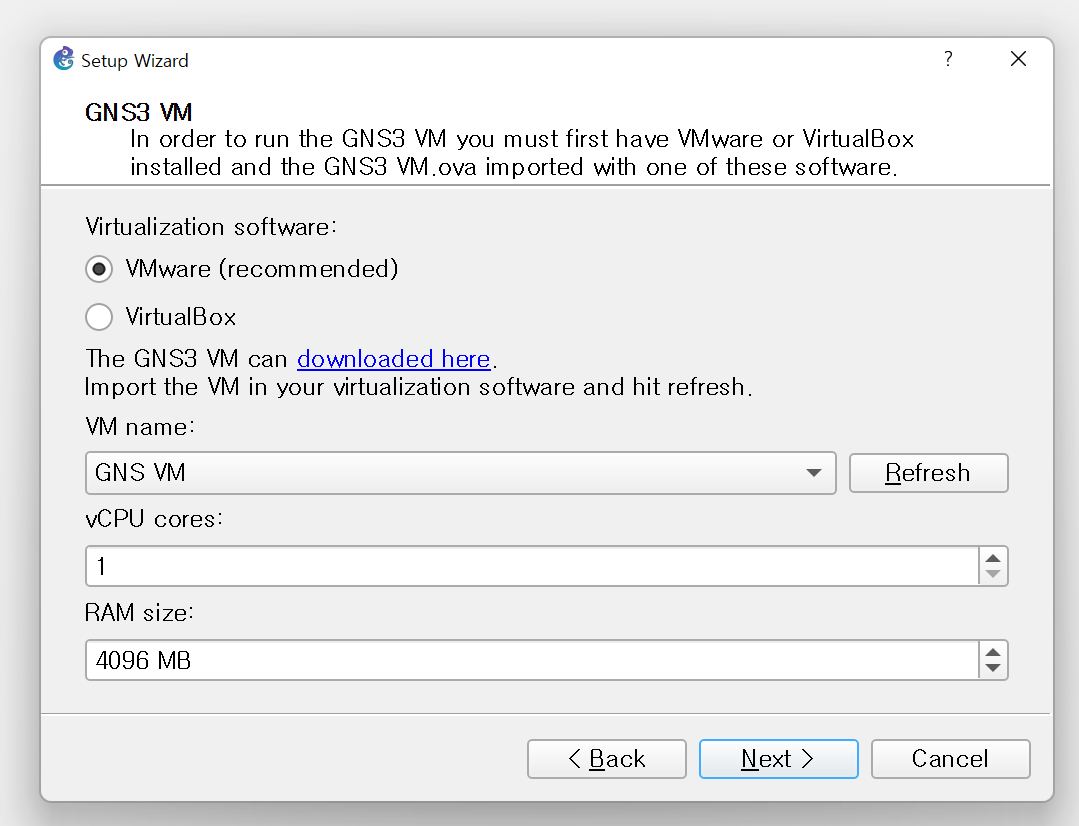Image resolution: width=1079 pixels, height=826 pixels.
Task: Click the Refresh button
Action: [x=928, y=473]
